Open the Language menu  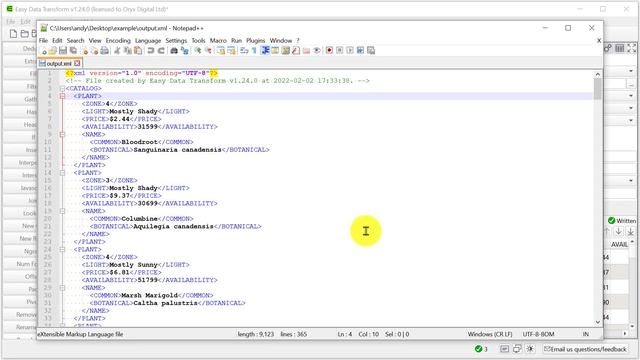tap(148, 40)
